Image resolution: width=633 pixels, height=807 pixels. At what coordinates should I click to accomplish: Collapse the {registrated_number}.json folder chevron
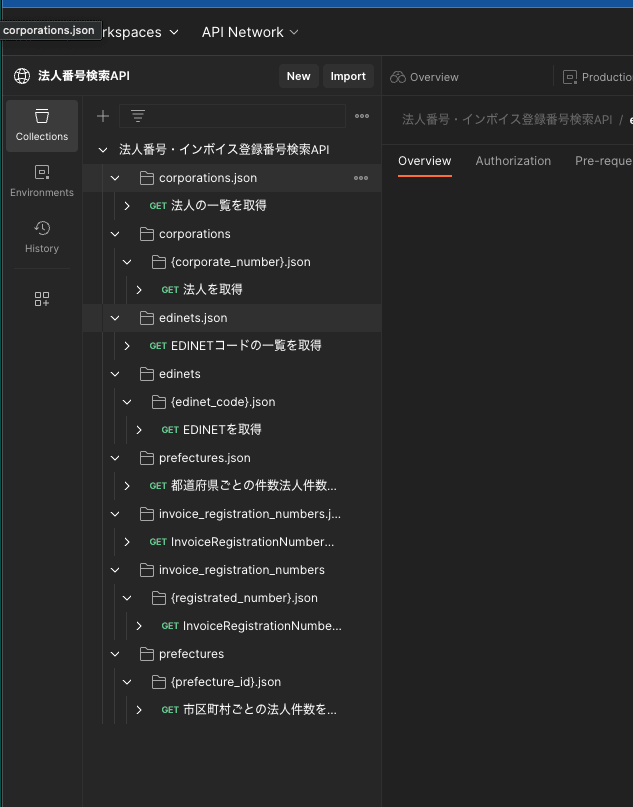click(x=127, y=598)
